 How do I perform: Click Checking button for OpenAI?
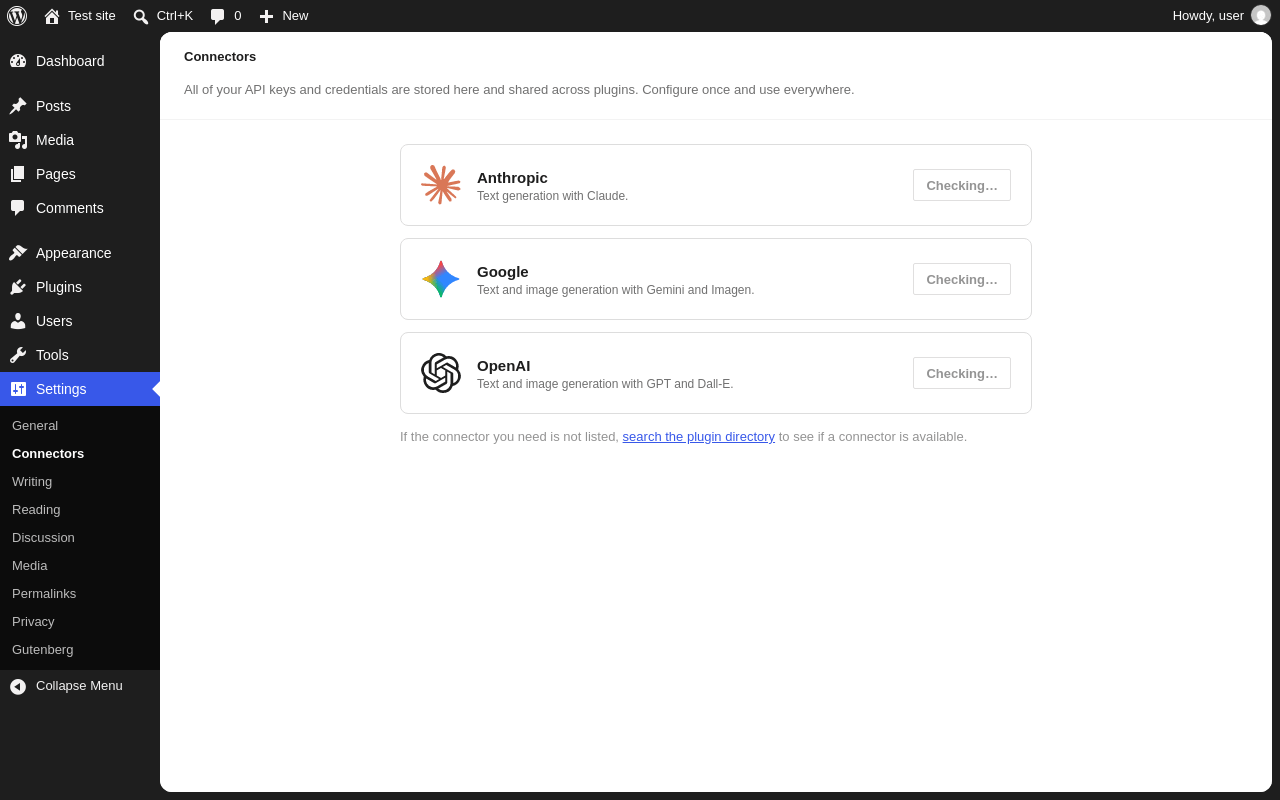coord(962,373)
